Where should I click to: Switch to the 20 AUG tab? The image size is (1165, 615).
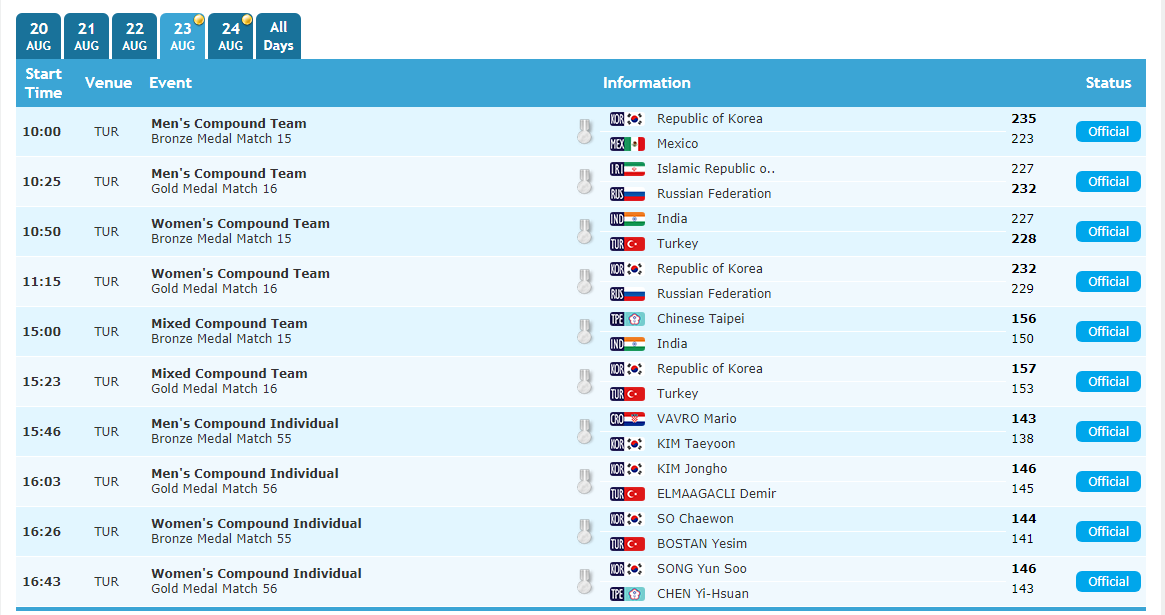click(39, 36)
